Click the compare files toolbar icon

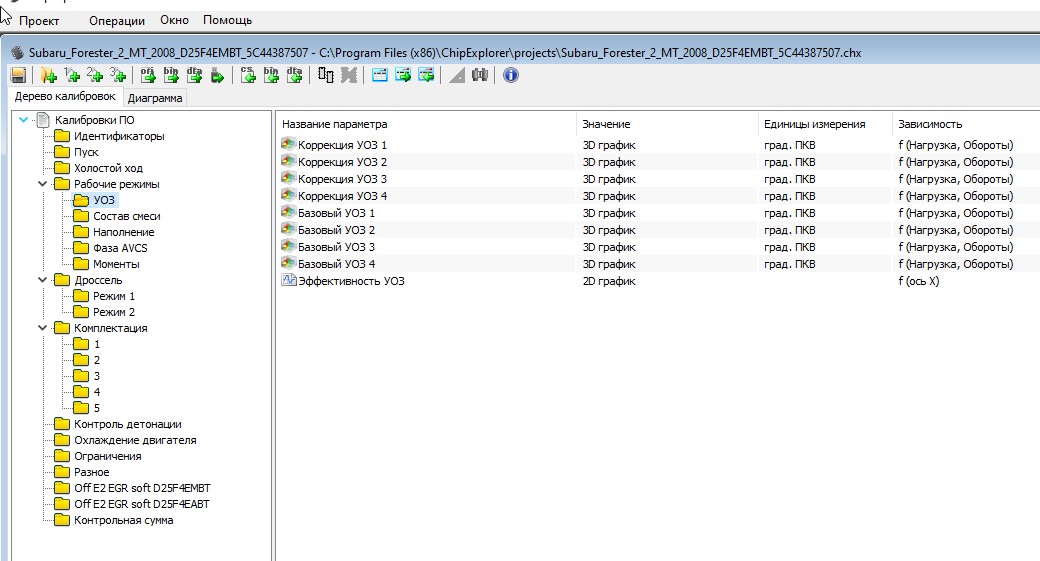(326, 75)
